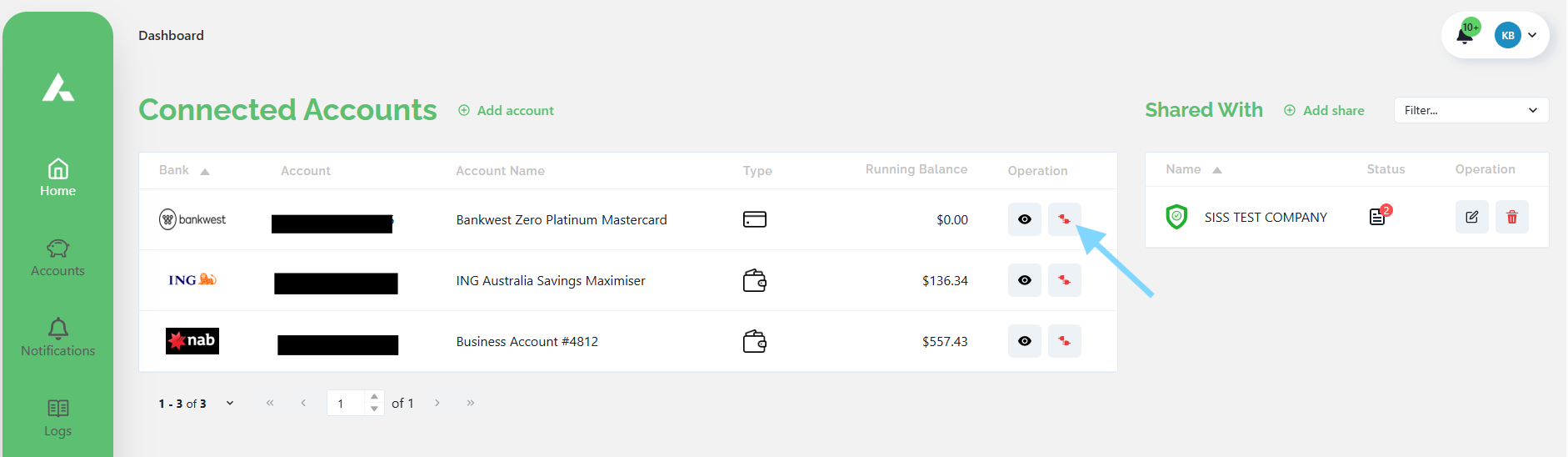Screen dimensions: 1568x457
Task: Go to Accounts in the sidebar
Action: coord(57,258)
